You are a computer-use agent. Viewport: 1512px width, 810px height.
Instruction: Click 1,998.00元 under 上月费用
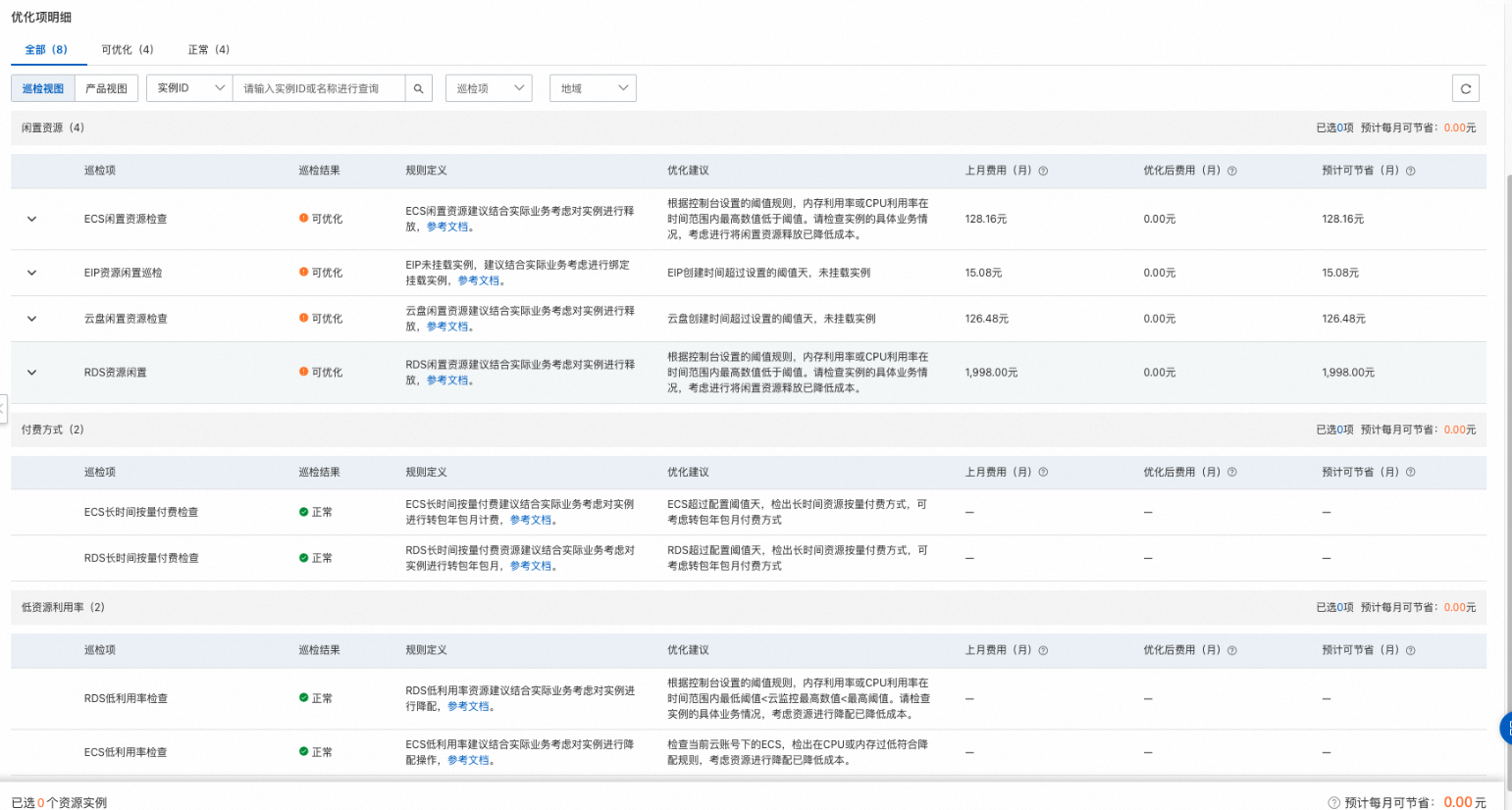coord(991,373)
